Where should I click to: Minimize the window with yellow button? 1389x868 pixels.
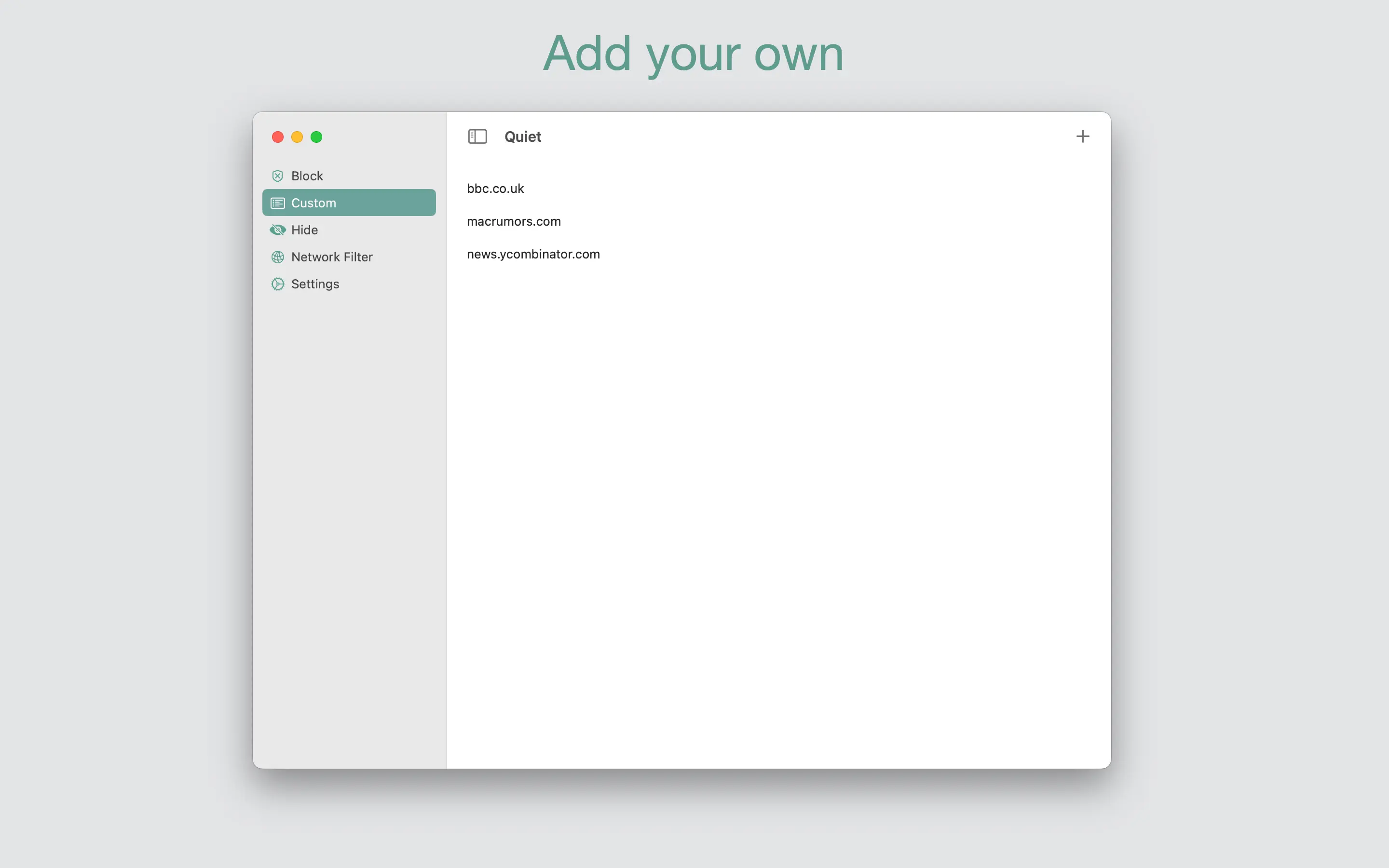coord(297,136)
